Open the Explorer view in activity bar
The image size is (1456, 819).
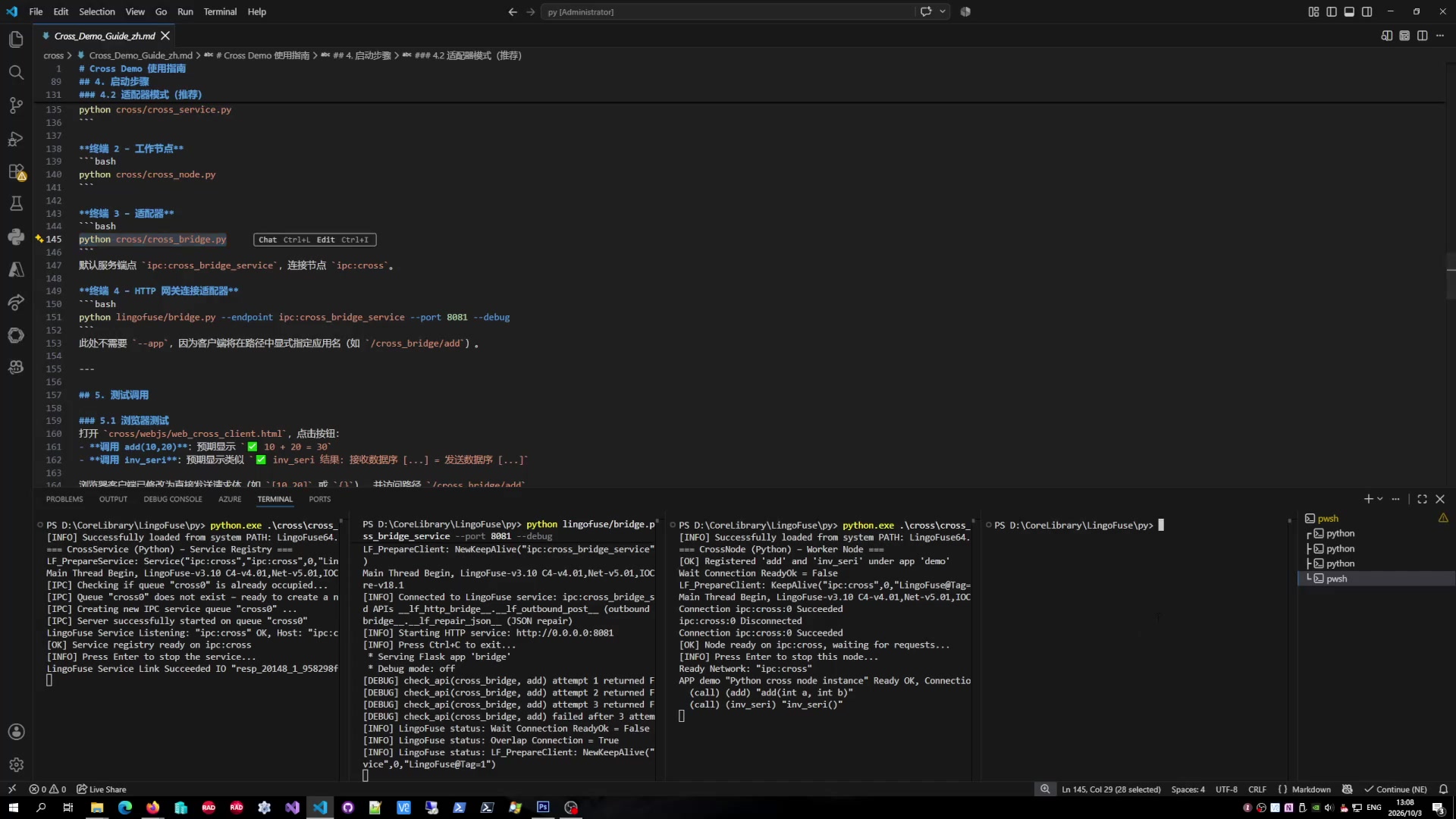[16, 39]
